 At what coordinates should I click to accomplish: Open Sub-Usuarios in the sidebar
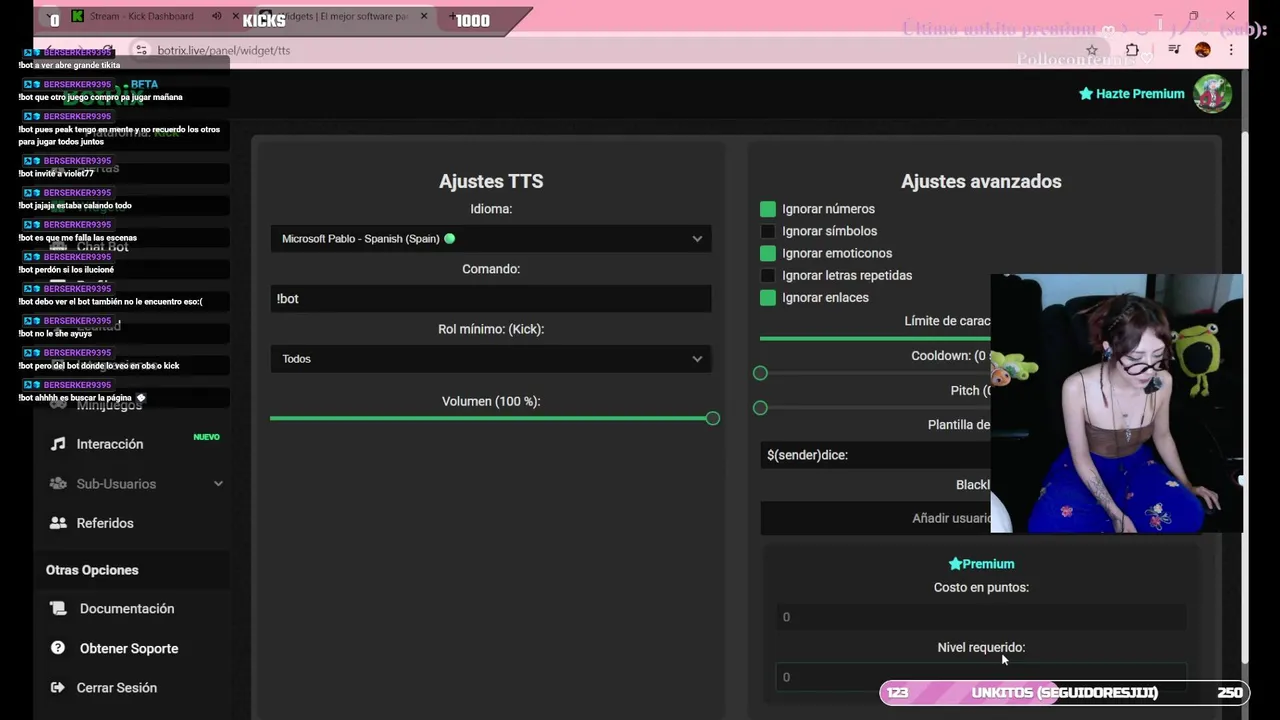point(116,484)
